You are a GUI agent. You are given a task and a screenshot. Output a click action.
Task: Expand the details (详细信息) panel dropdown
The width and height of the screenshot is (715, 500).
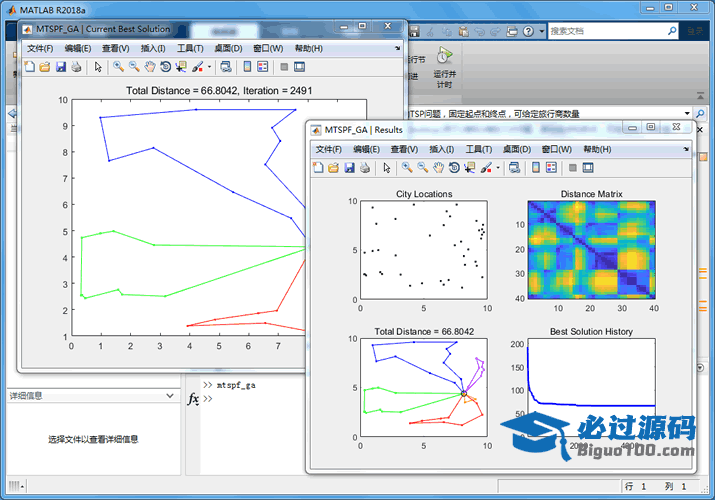pos(170,396)
